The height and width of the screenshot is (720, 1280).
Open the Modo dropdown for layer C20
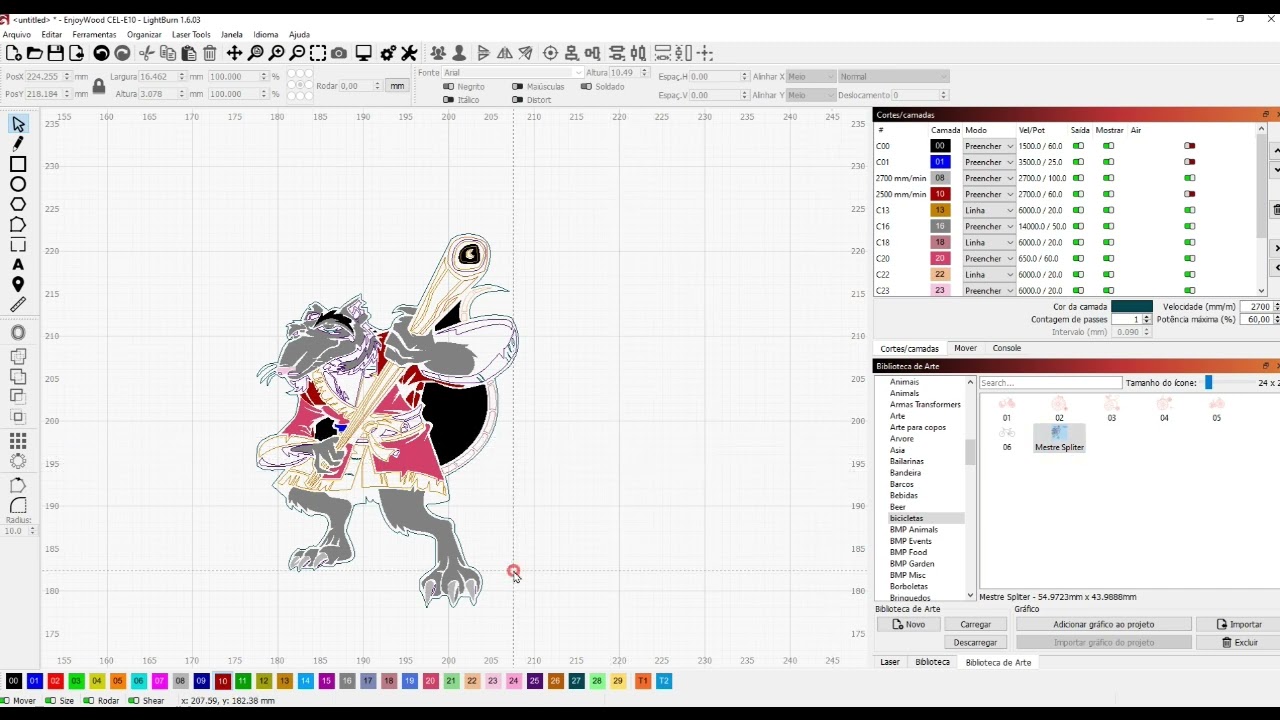989,258
